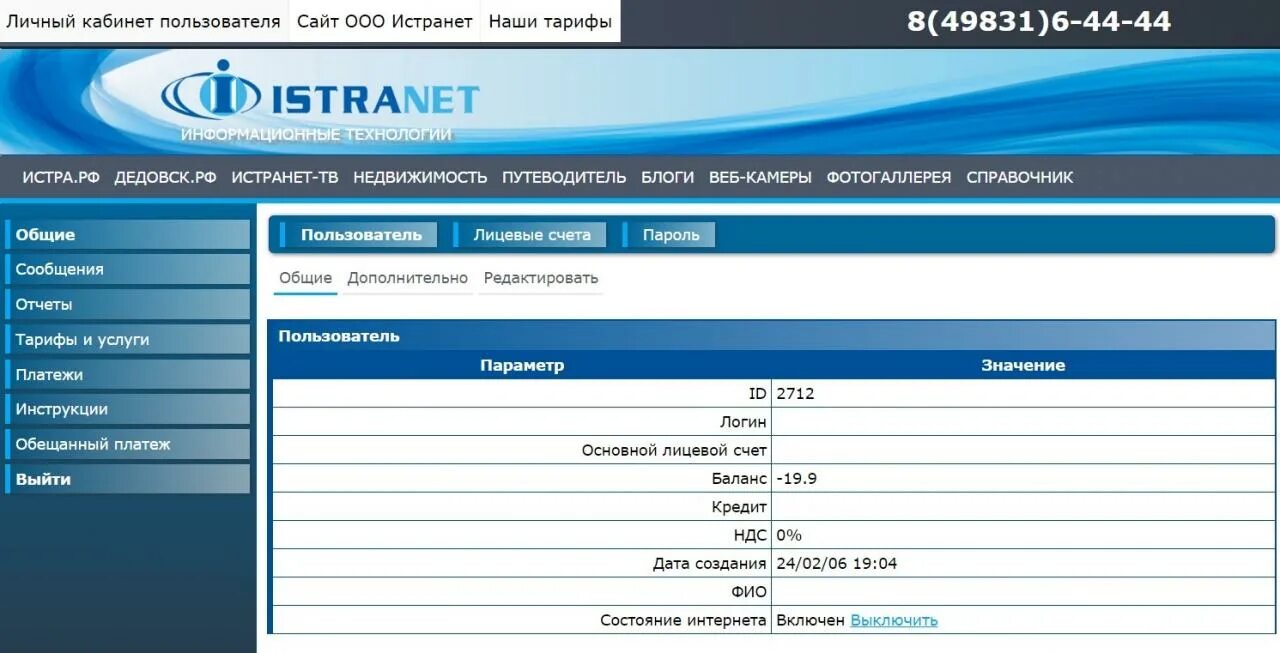Click the Дата создания row label

pos(710,564)
